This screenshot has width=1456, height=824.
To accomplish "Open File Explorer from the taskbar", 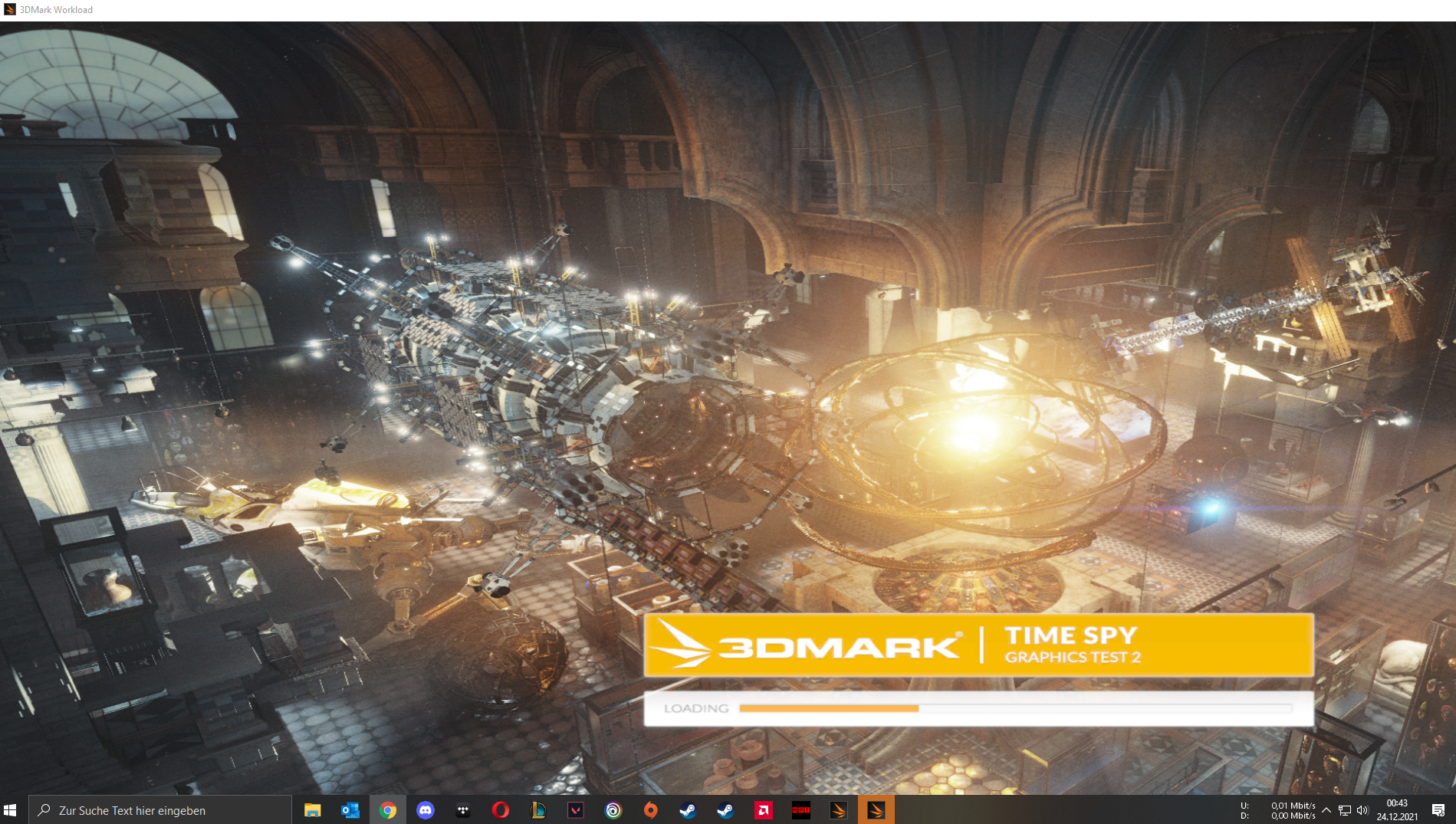I will click(311, 809).
